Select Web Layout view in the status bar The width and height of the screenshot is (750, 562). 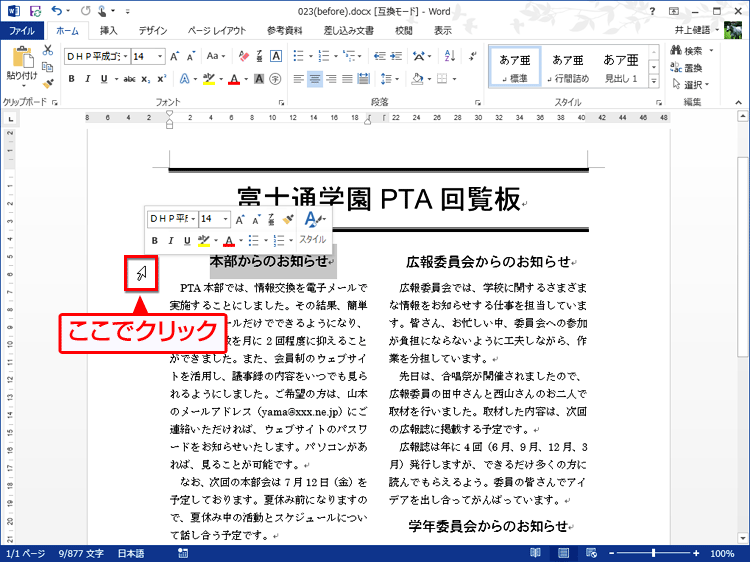591,553
